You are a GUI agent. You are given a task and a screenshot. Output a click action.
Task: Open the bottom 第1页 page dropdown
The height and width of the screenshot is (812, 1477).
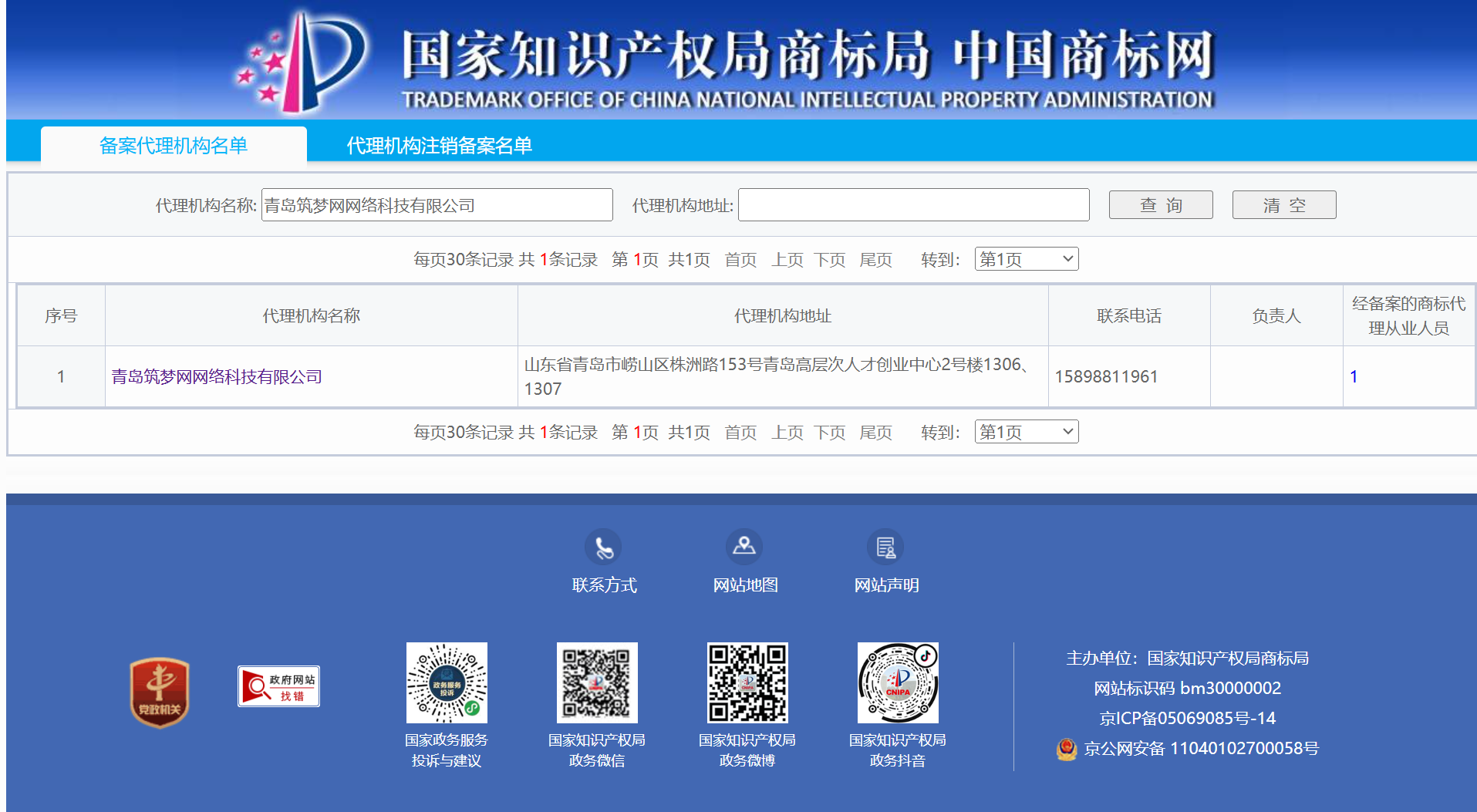point(1027,432)
